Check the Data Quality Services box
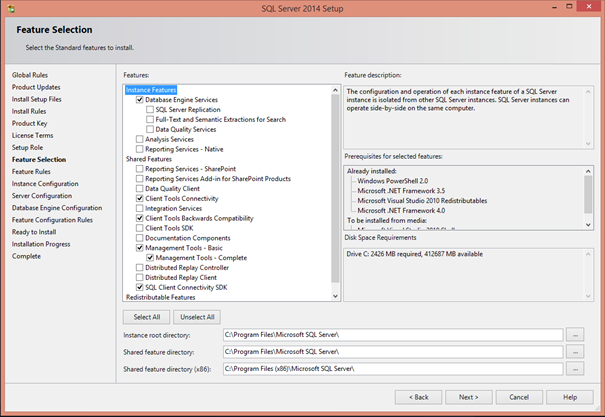This screenshot has height=417, width=605. pos(150,129)
